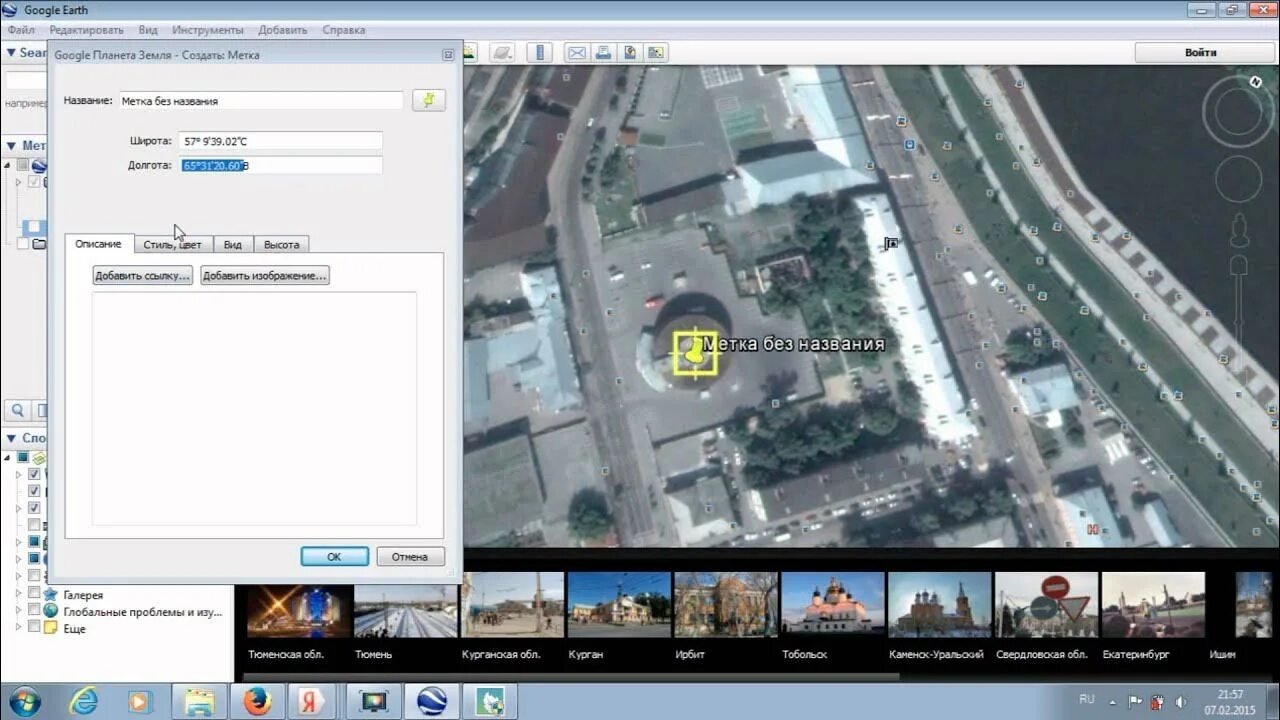1280x720 pixels.
Task: Open the Редактировать menu
Action: point(87,30)
